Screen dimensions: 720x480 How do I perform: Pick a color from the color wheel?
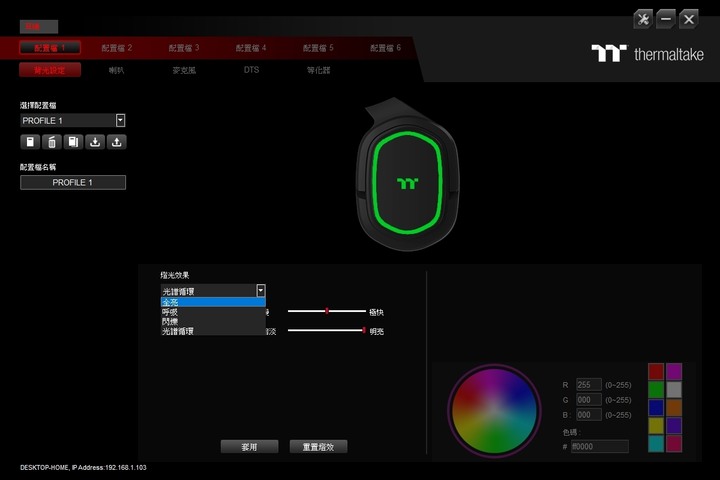click(494, 410)
